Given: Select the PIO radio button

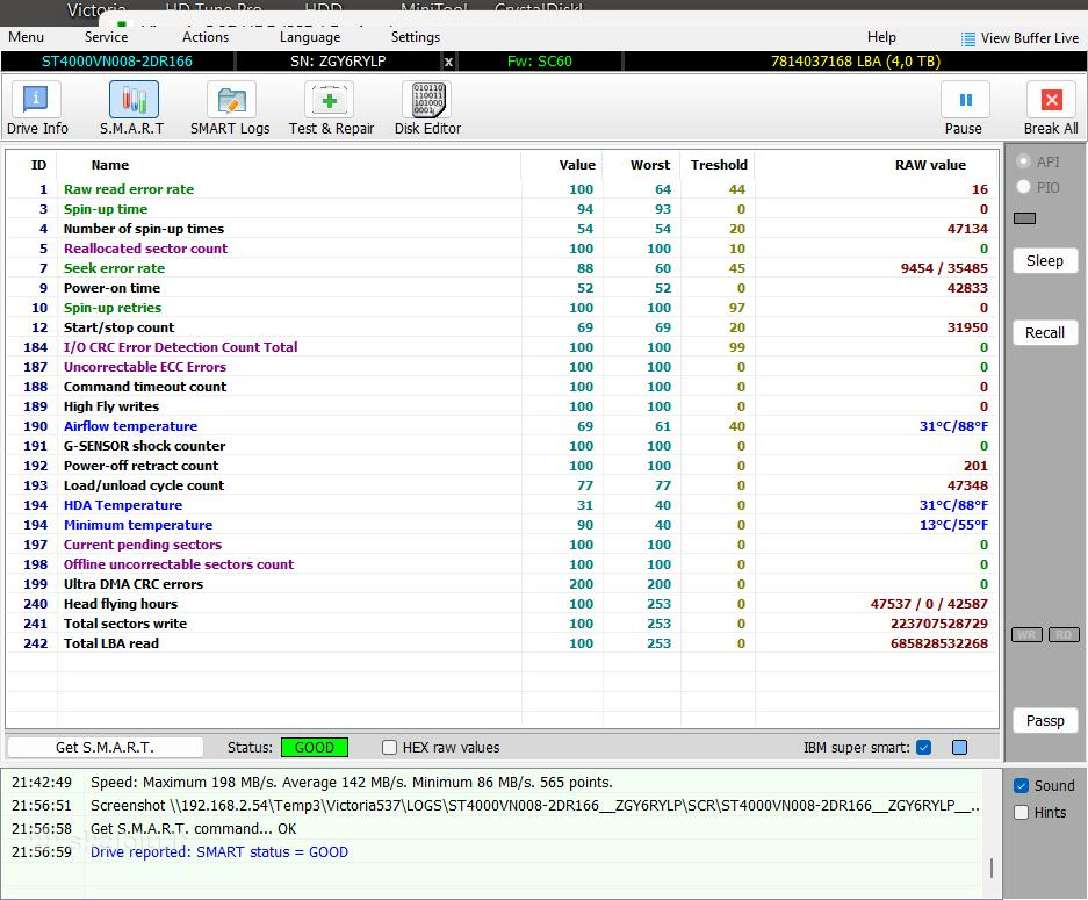Looking at the screenshot, I should tap(1023, 187).
